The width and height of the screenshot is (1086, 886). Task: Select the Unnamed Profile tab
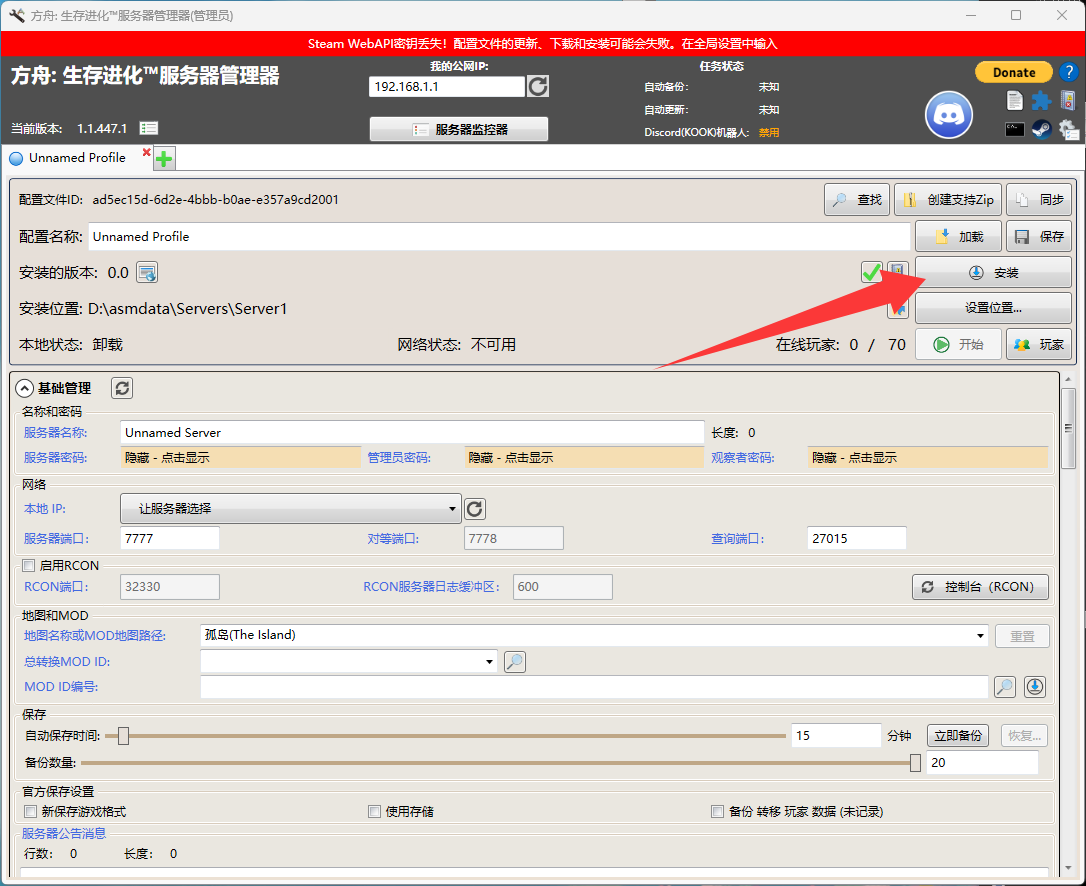(77, 158)
